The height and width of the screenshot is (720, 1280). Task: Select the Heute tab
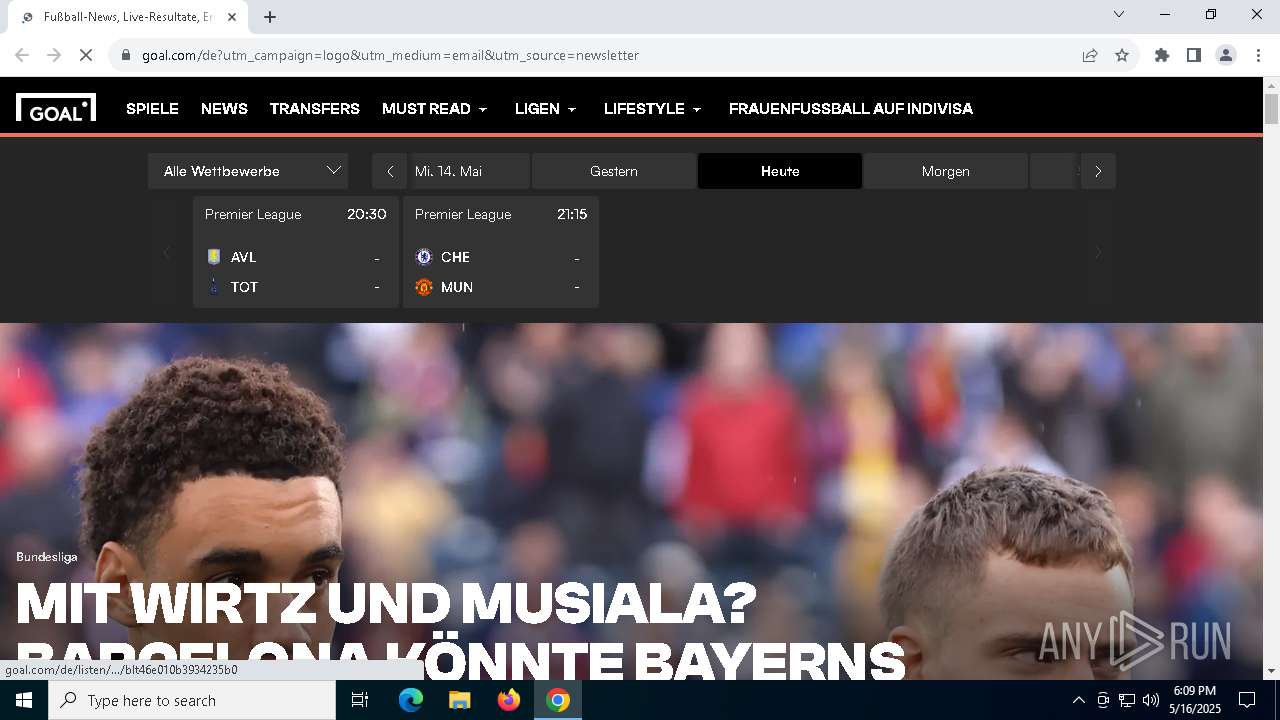(780, 171)
